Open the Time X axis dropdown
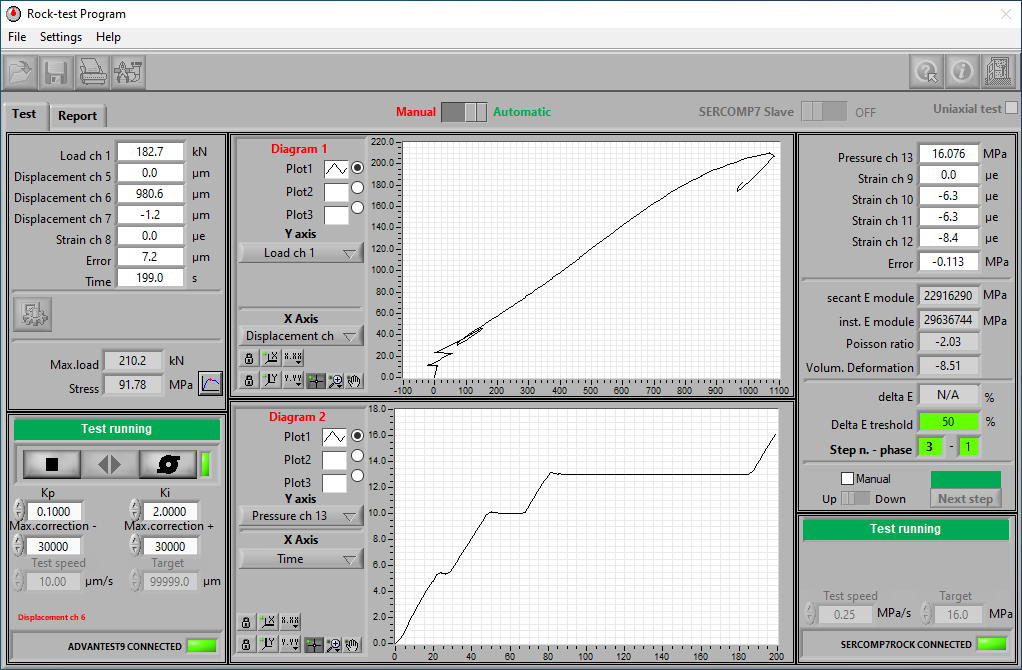The image size is (1022, 670). coord(300,559)
